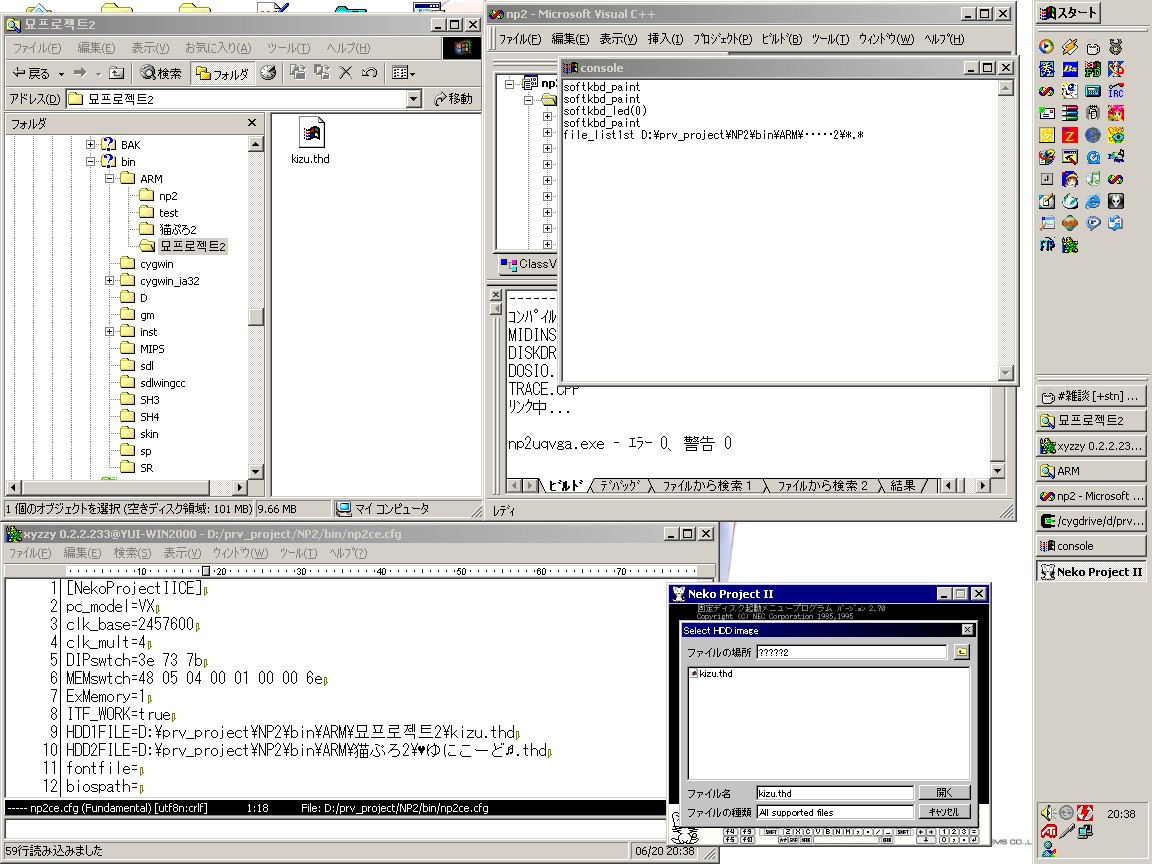1152x864 pixels.
Task: Click the folder tree vertical scrollbar thumb
Action: pos(256,317)
